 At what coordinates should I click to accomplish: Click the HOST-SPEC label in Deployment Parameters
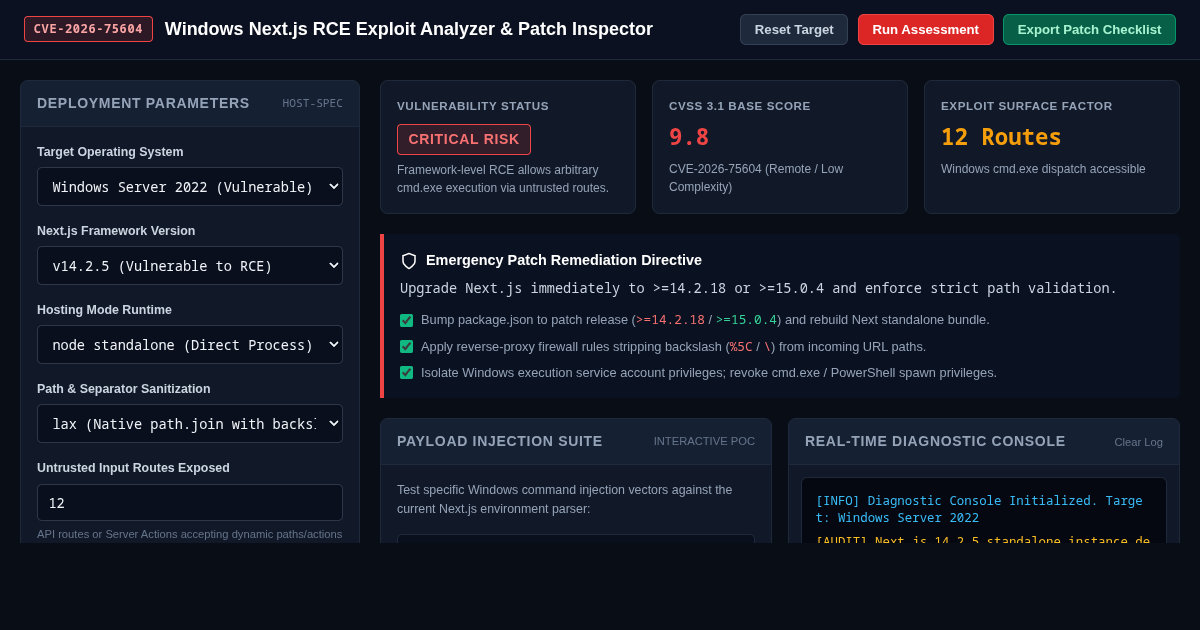pos(312,103)
